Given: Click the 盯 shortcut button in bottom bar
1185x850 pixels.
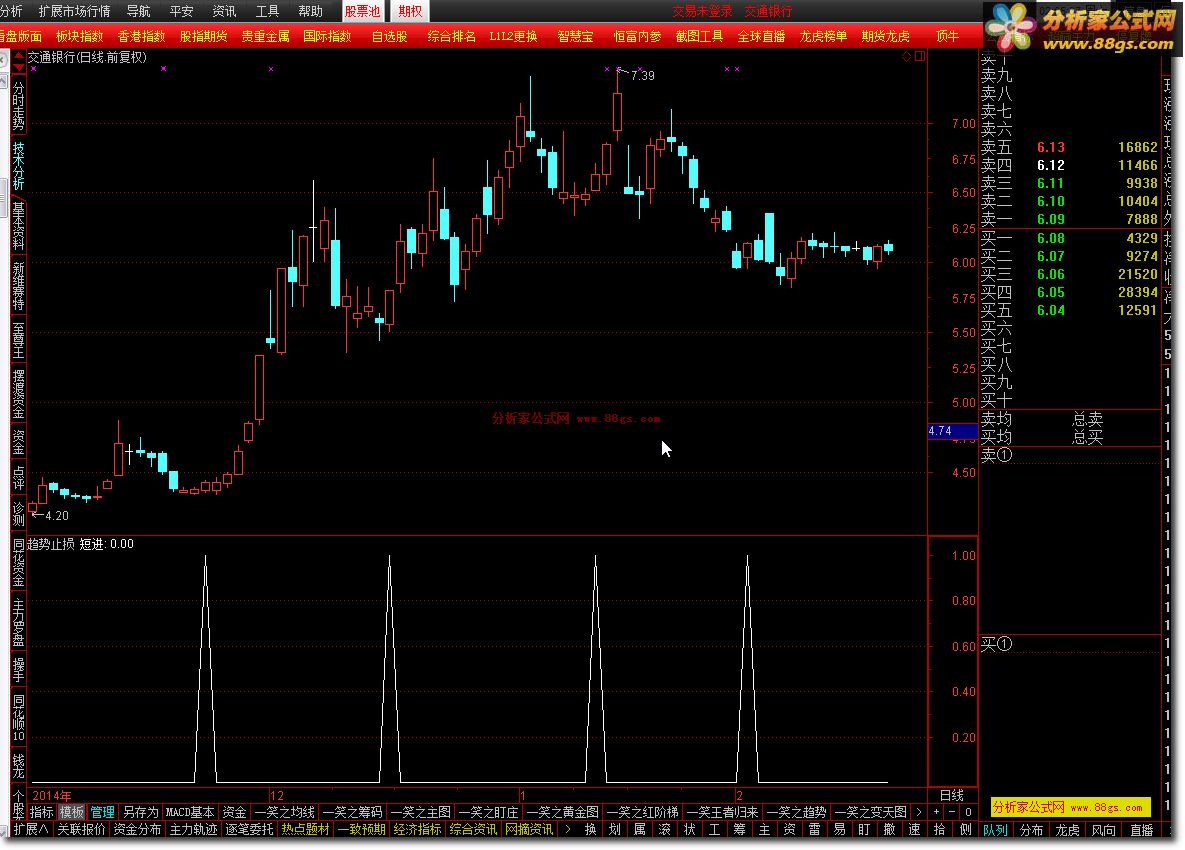Looking at the screenshot, I should click(864, 830).
